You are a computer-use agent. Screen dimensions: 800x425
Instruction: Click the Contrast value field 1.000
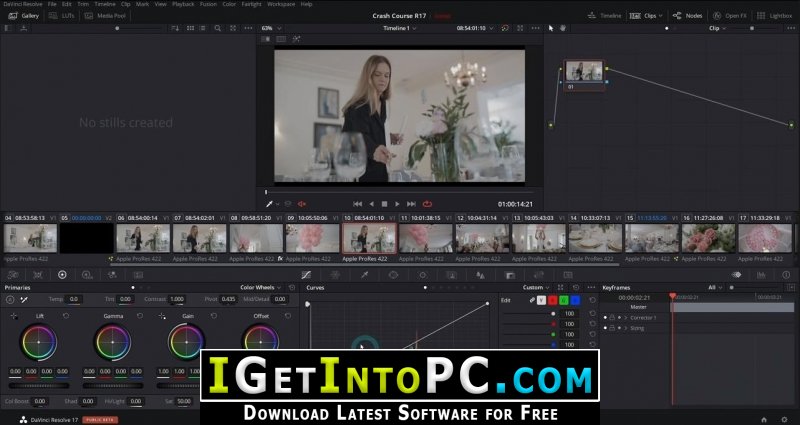(x=177, y=299)
